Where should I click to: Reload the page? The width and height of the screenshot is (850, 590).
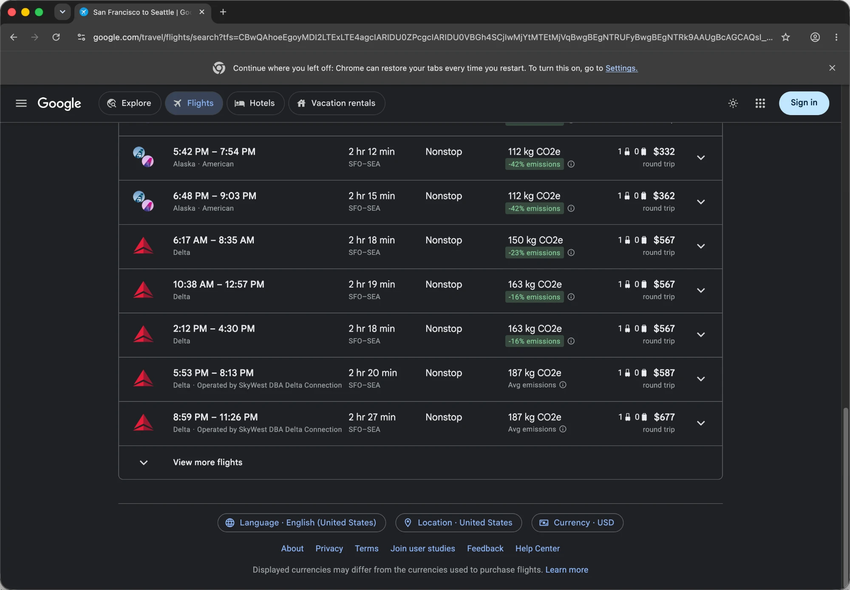[56, 37]
